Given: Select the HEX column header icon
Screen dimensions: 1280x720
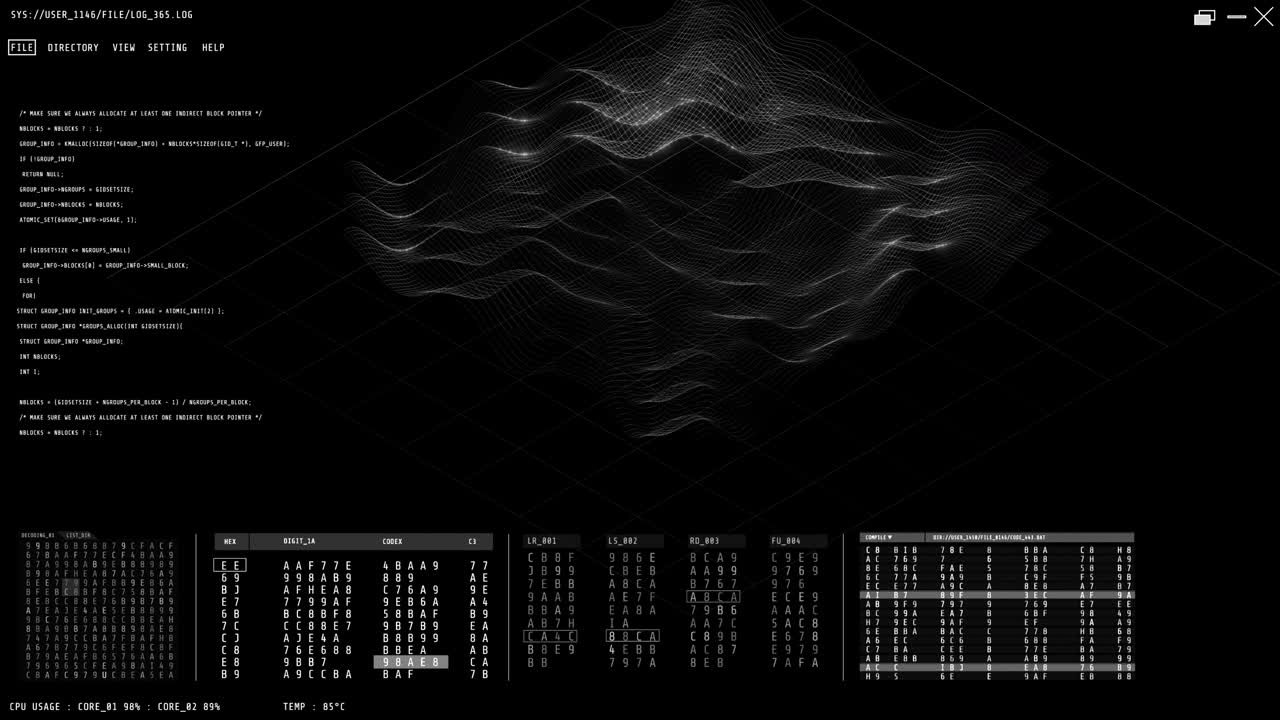Looking at the screenshot, I should pos(229,541).
